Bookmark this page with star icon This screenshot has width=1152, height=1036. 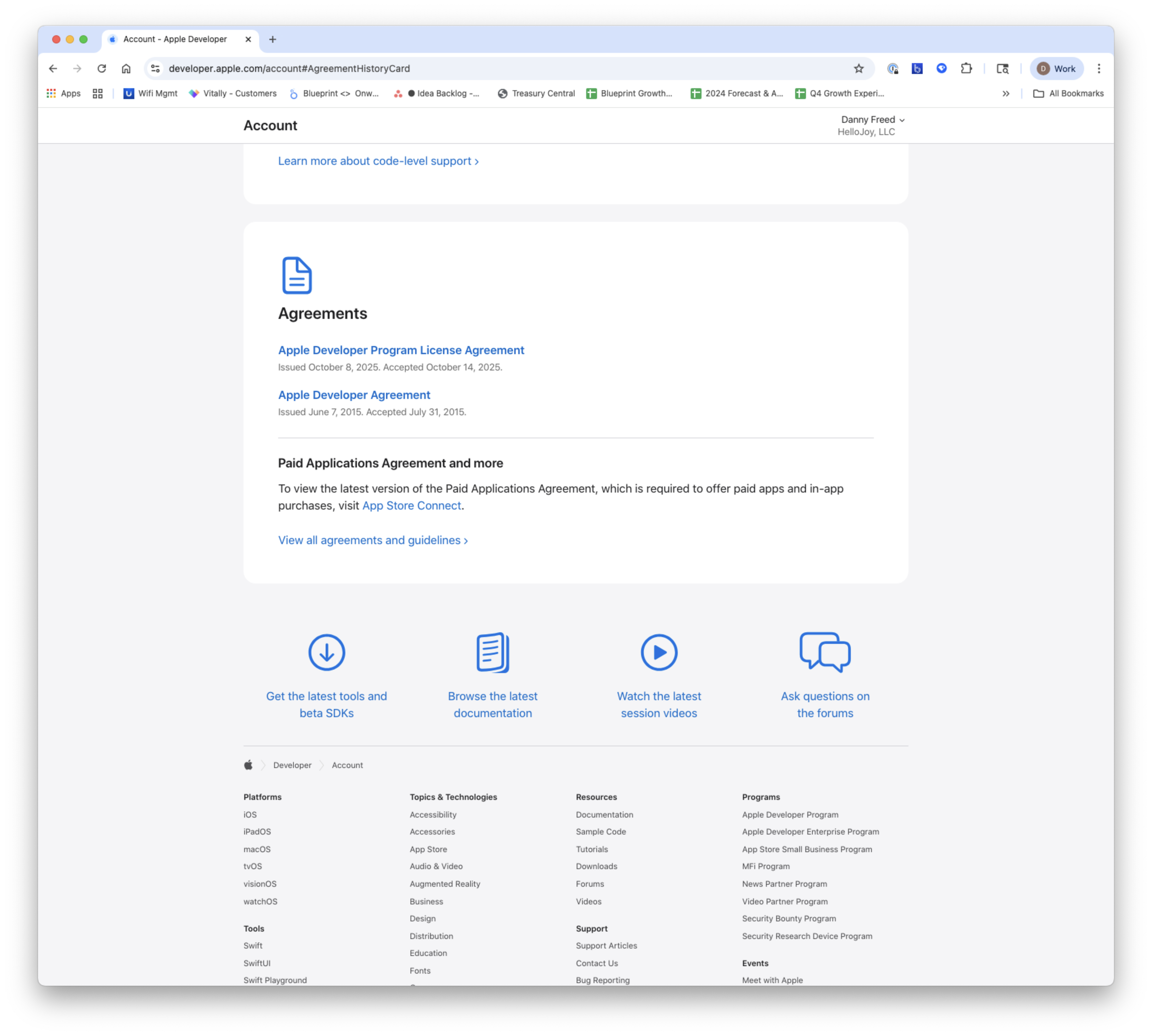point(858,69)
